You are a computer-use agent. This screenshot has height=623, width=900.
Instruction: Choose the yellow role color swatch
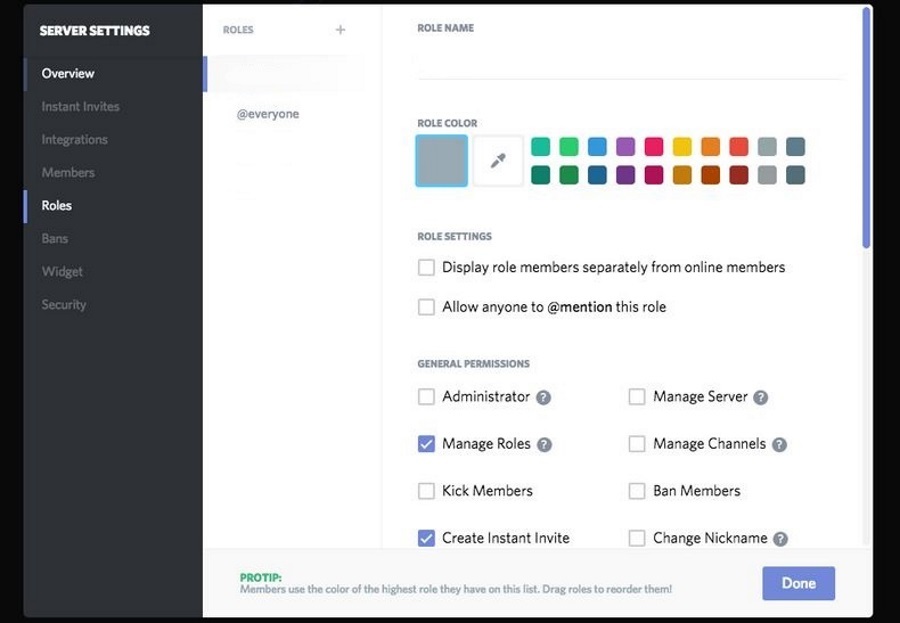coord(682,146)
